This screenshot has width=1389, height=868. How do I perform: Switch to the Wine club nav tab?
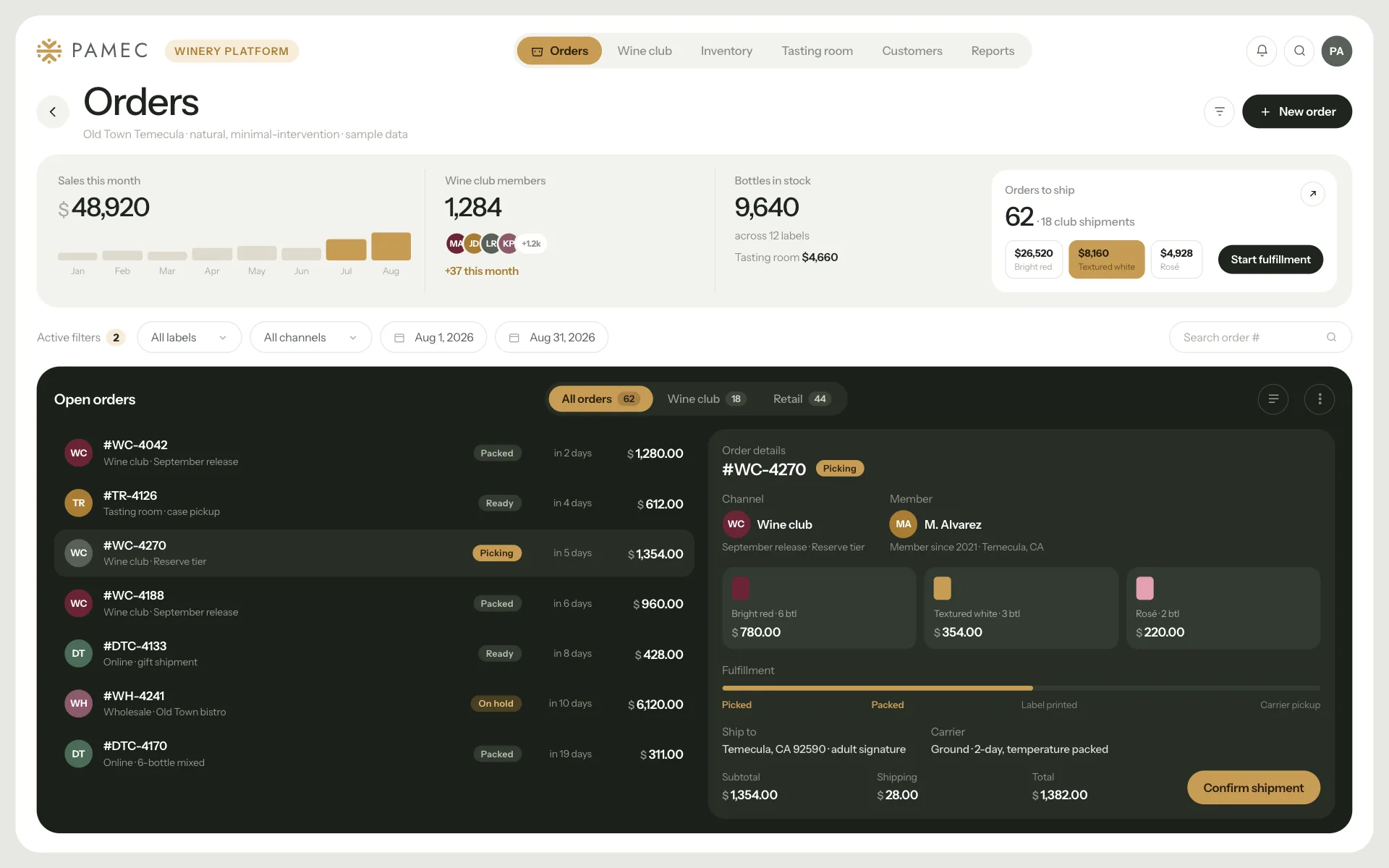[x=645, y=51]
